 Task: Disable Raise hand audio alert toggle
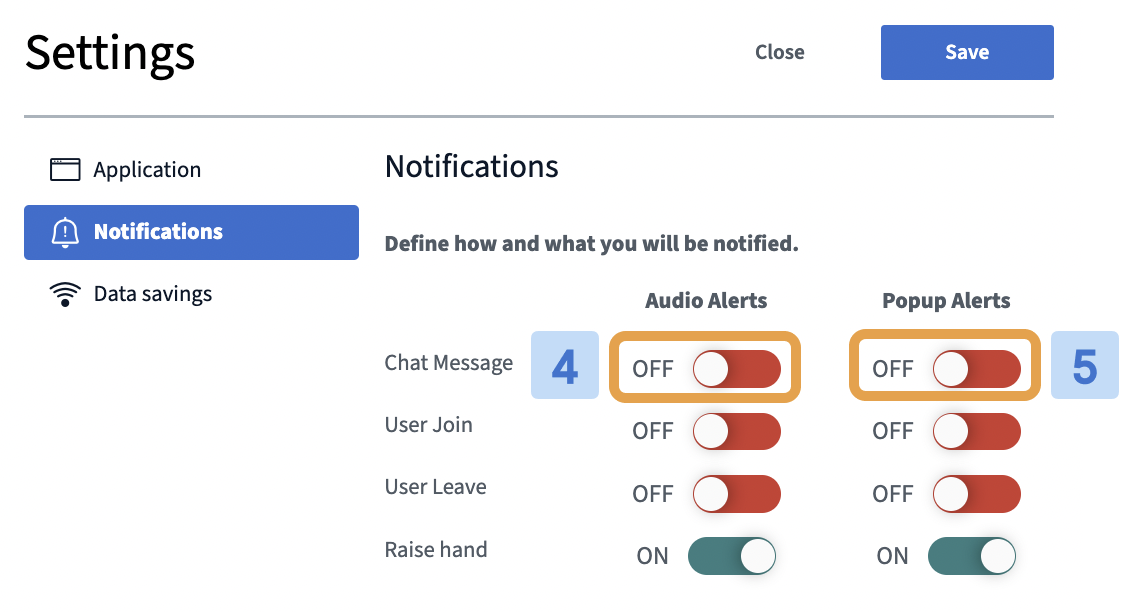click(x=732, y=556)
